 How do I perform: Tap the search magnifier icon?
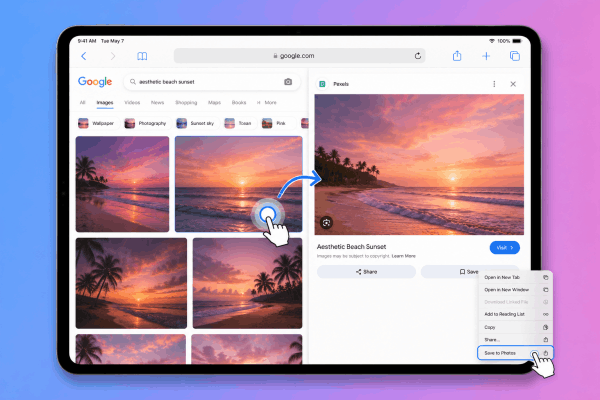pyautogui.click(x=133, y=82)
